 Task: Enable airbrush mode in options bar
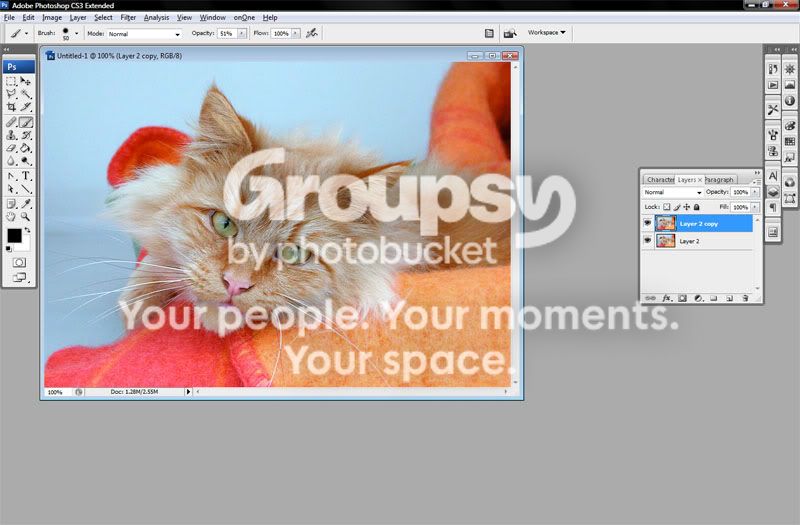(x=312, y=33)
